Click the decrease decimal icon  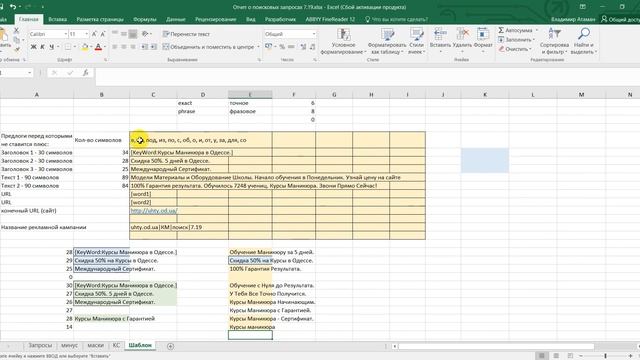tap(312, 47)
